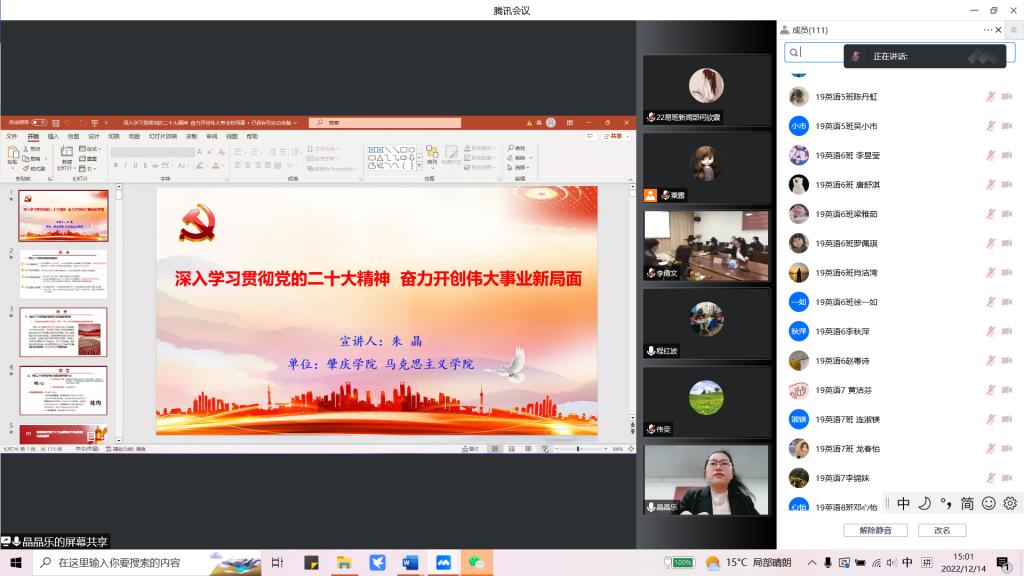This screenshot has height=576, width=1024.
Task: Open the 设计 (Design) ribbon tab in PowerPoint
Action: [x=93, y=136]
